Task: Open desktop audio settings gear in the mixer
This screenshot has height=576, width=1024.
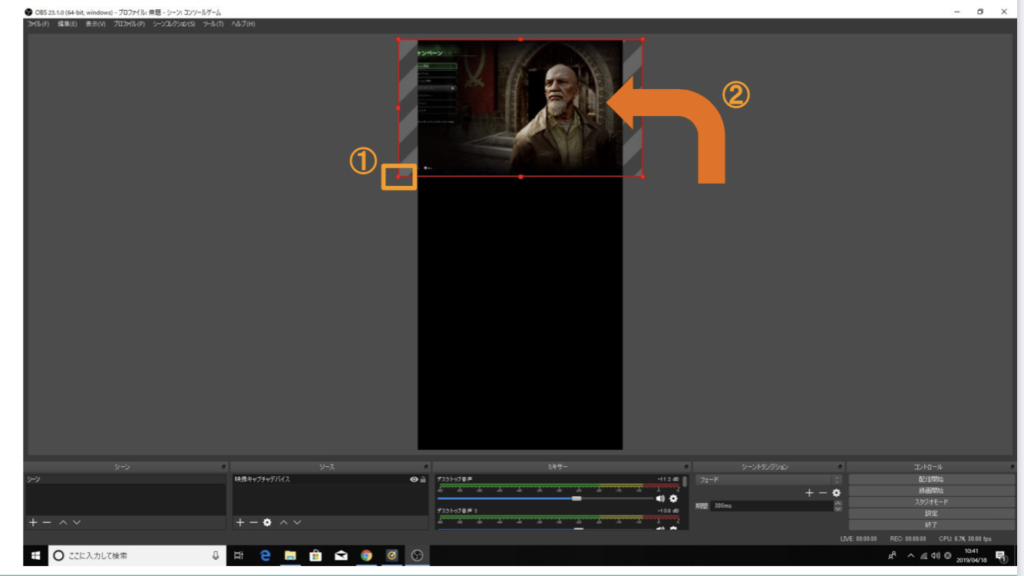Action: pyautogui.click(x=673, y=498)
